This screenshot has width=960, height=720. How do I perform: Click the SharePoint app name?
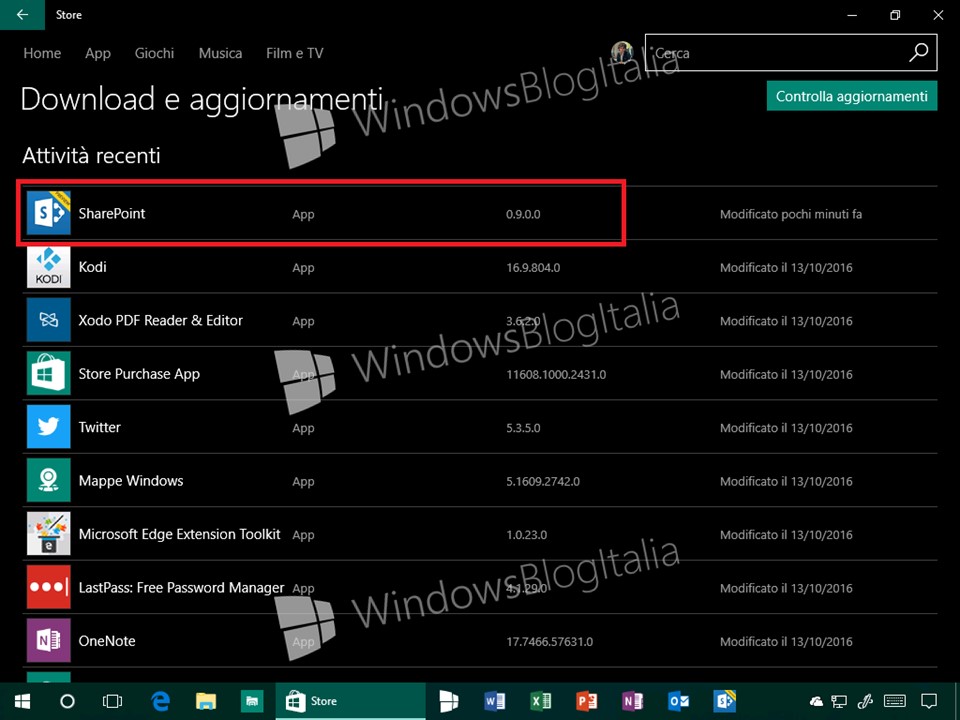click(112, 214)
